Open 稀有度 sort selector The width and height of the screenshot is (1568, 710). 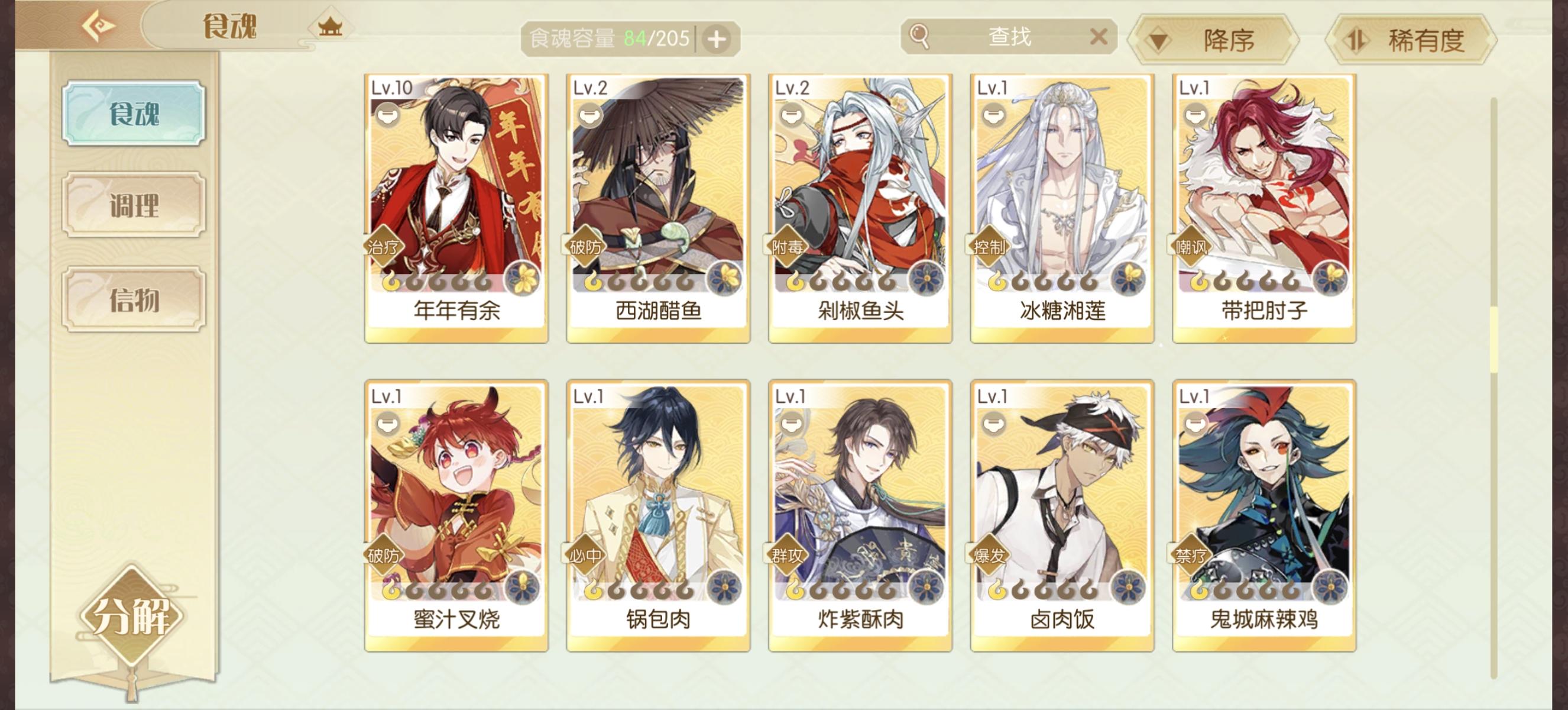coord(1411,40)
